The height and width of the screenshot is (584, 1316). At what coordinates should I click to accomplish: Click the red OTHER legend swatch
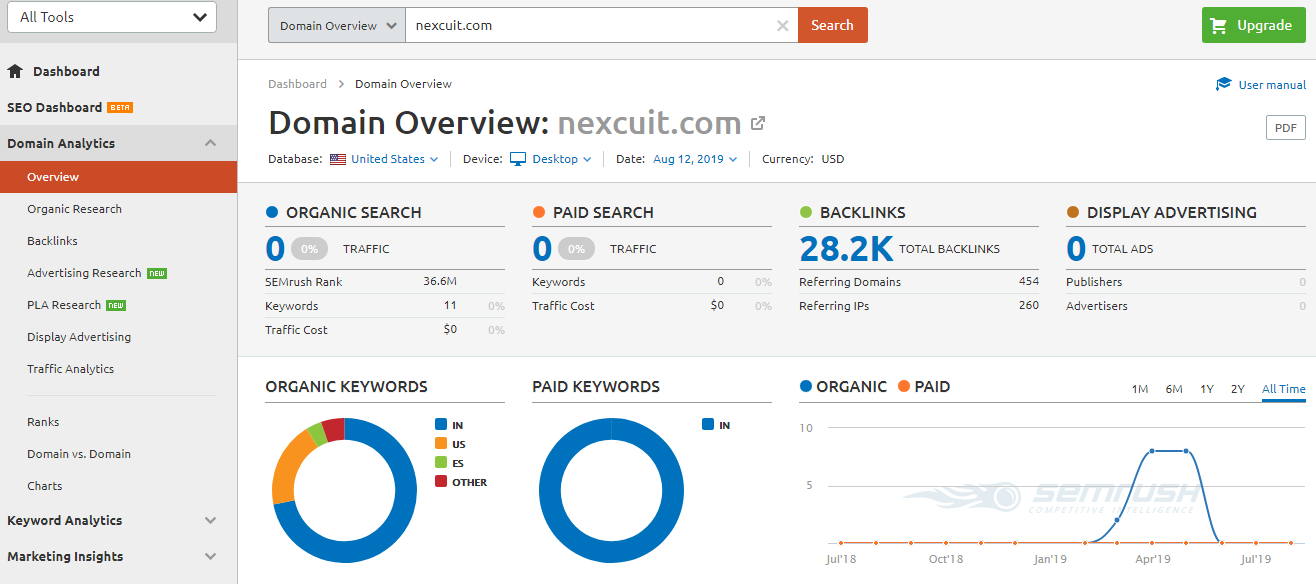(x=441, y=482)
